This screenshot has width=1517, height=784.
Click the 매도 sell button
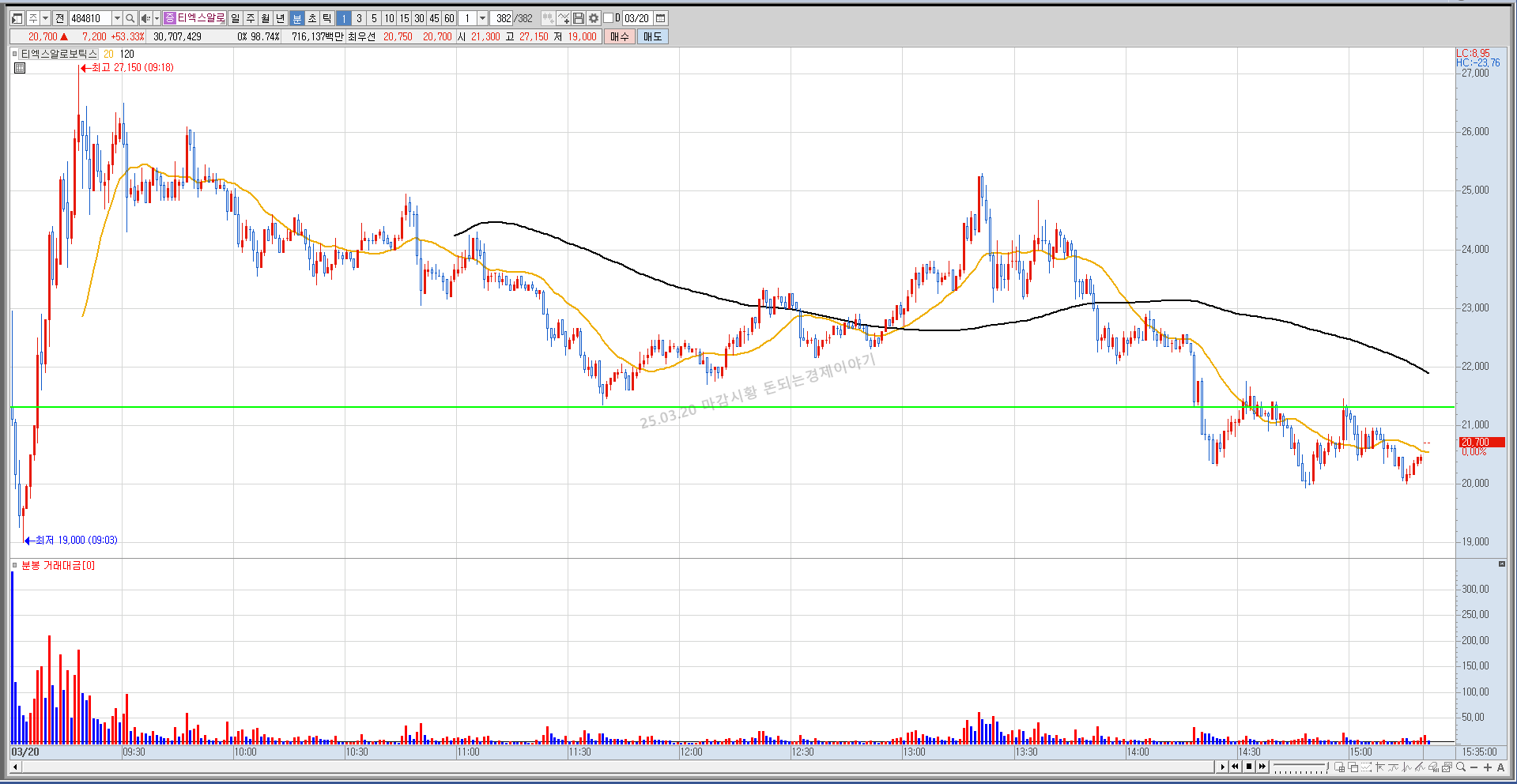[x=652, y=36]
